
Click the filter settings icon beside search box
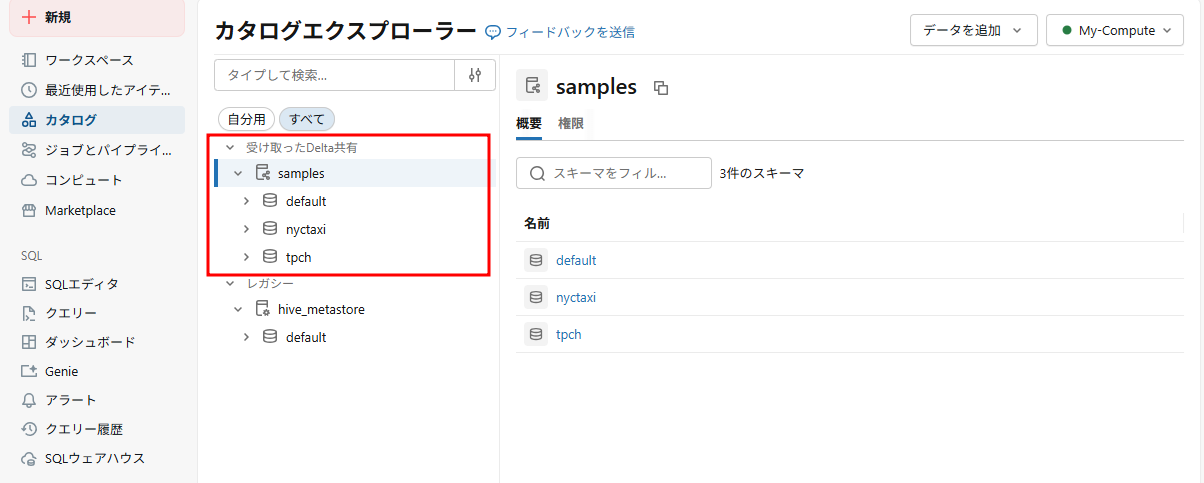point(475,75)
